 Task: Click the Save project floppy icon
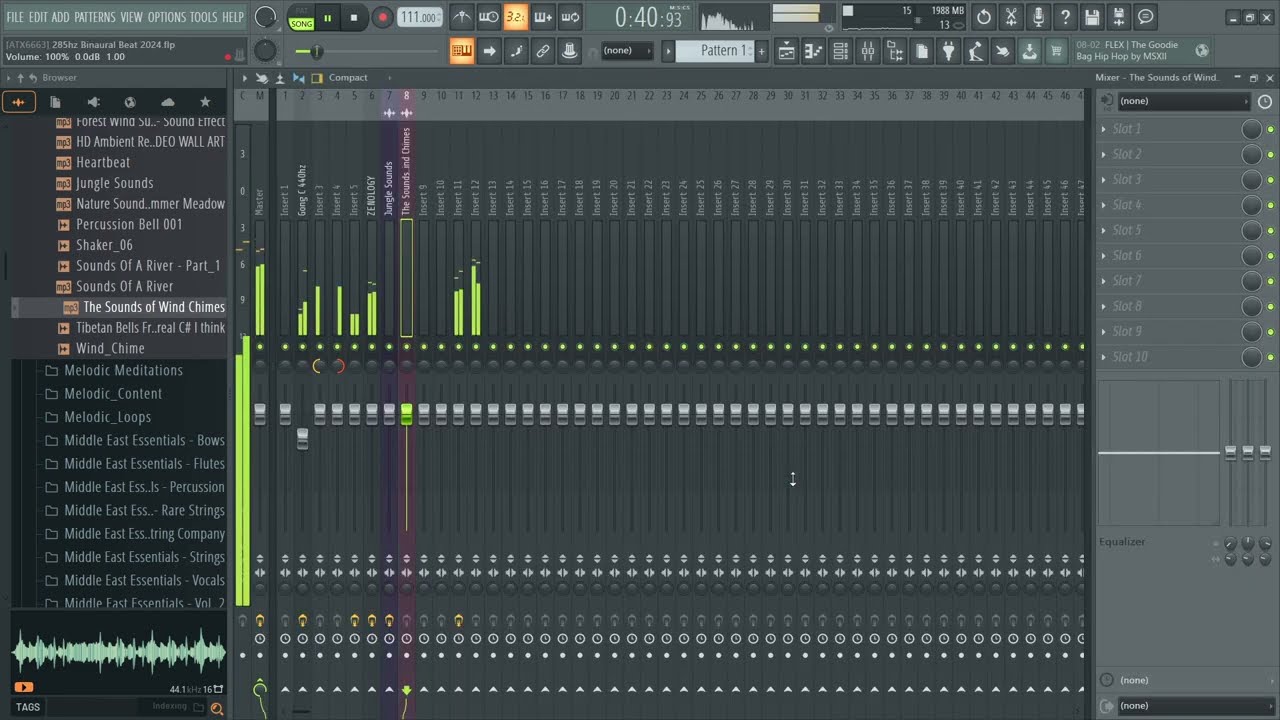point(1092,17)
